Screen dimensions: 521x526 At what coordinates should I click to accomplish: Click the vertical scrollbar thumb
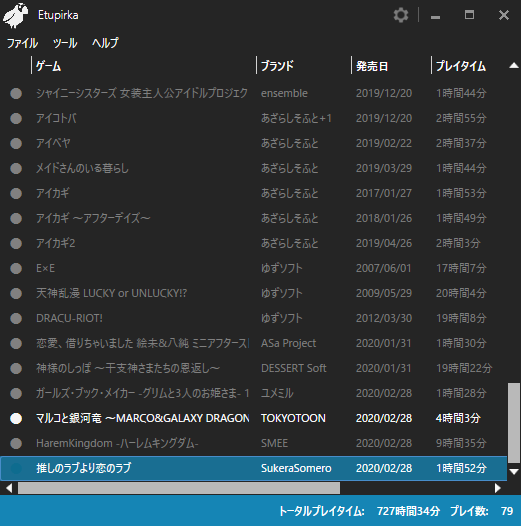514,423
